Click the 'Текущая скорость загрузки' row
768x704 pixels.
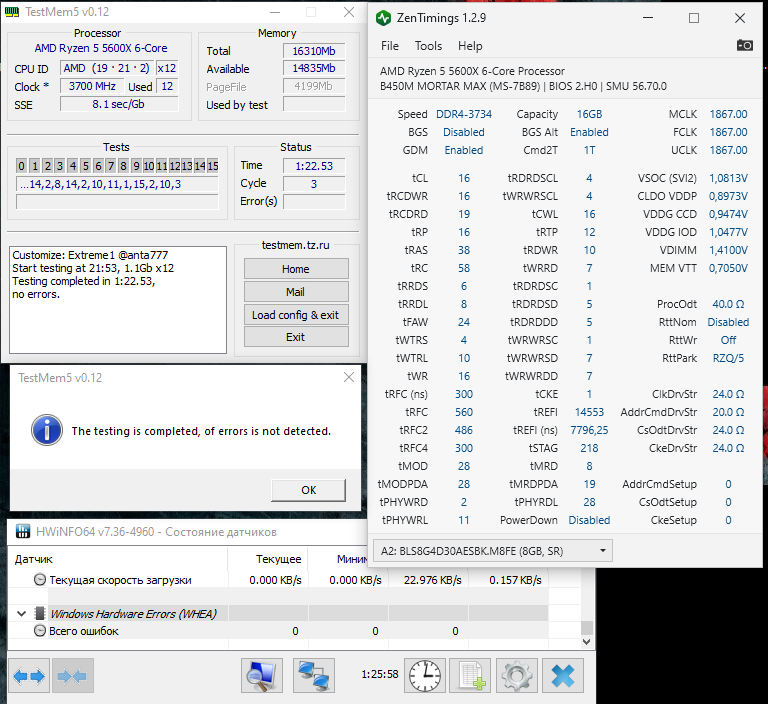click(x=278, y=580)
